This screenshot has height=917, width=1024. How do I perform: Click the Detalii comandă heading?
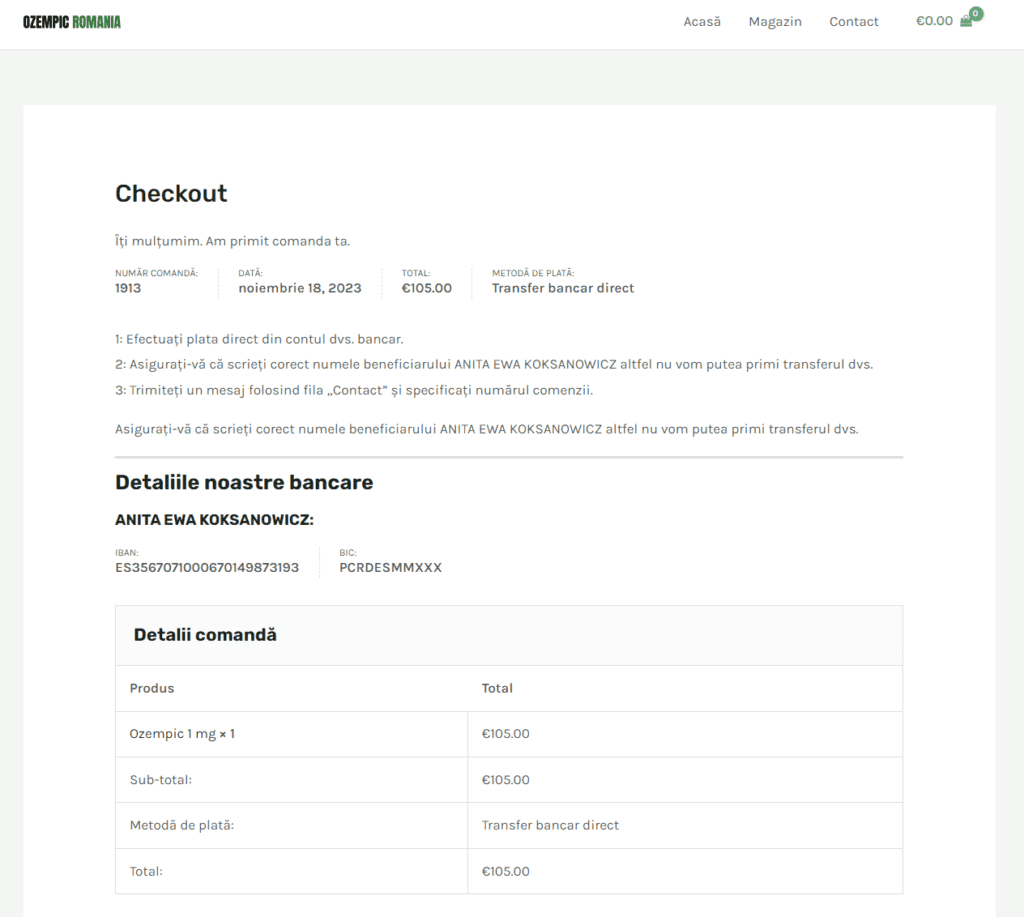pos(205,635)
